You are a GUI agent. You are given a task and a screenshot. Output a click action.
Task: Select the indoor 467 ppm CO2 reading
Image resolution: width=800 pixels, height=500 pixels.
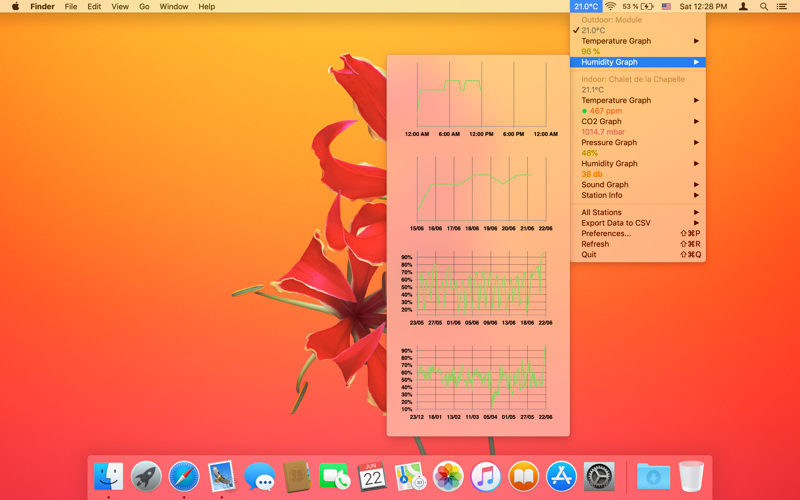point(605,111)
